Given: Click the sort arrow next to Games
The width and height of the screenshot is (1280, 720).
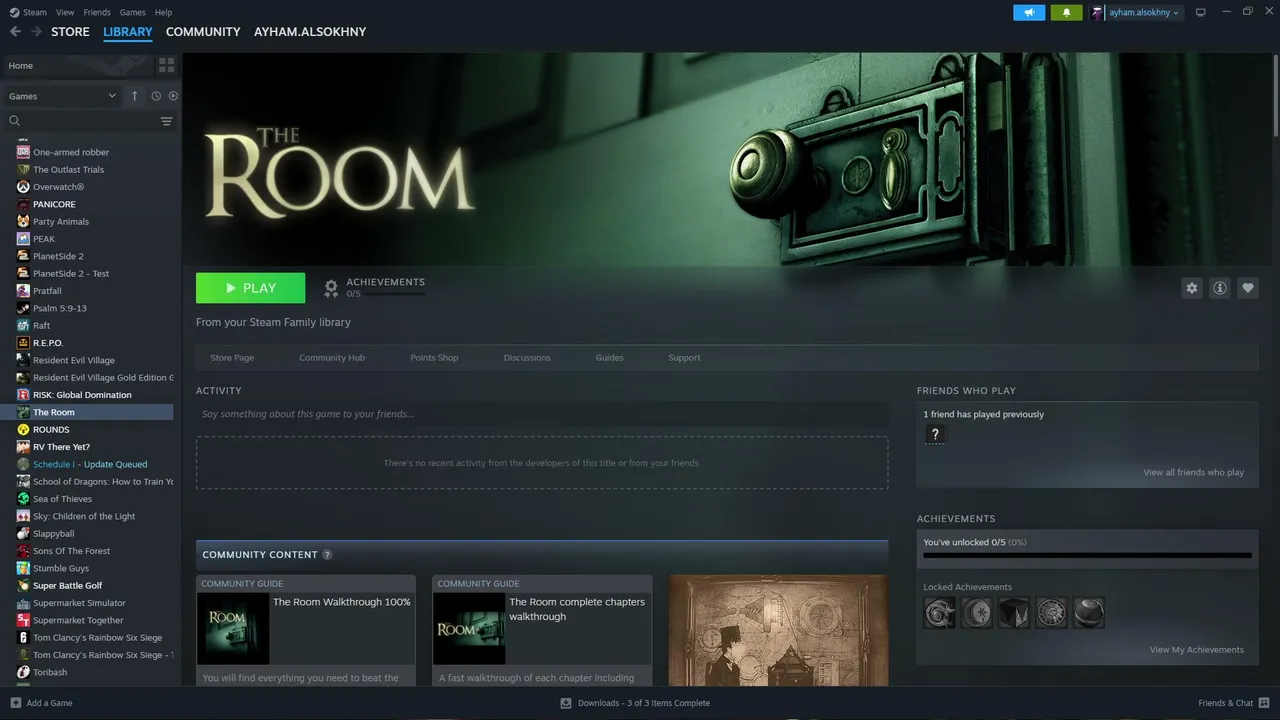Looking at the screenshot, I should point(135,96).
